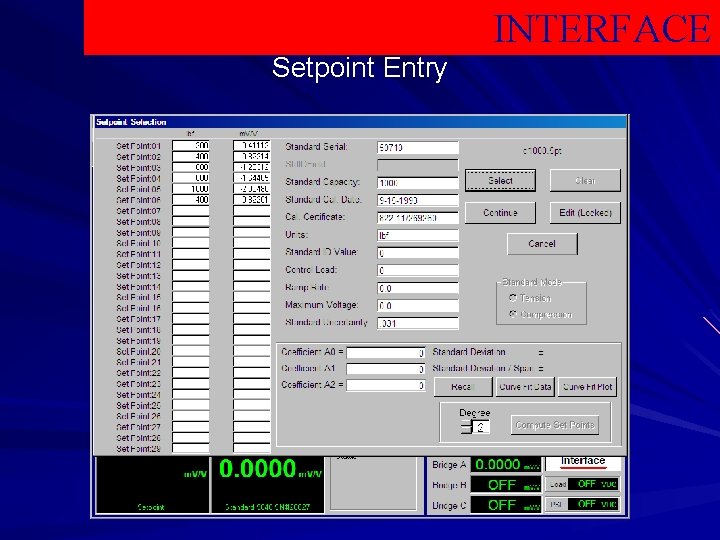Image resolution: width=720 pixels, height=540 pixels.
Task: Click Set Point:05 lbf value 1000
Action: [191, 189]
